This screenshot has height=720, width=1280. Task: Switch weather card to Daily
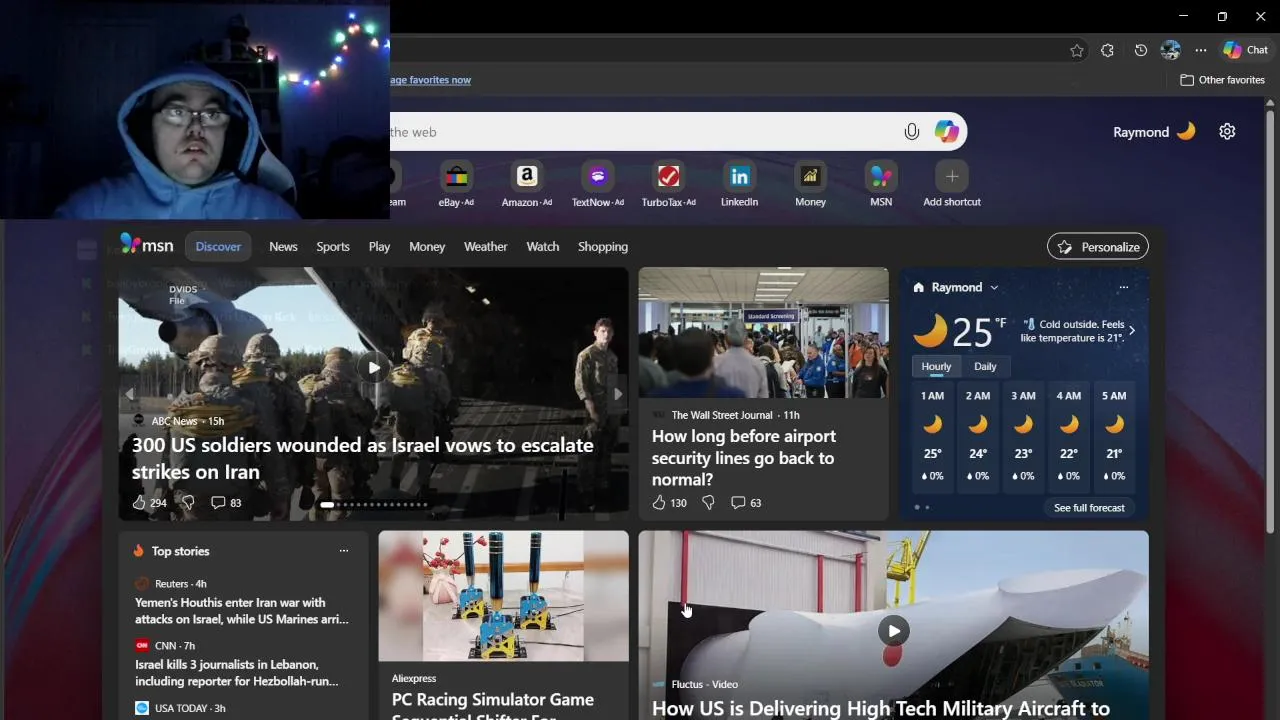pos(985,366)
